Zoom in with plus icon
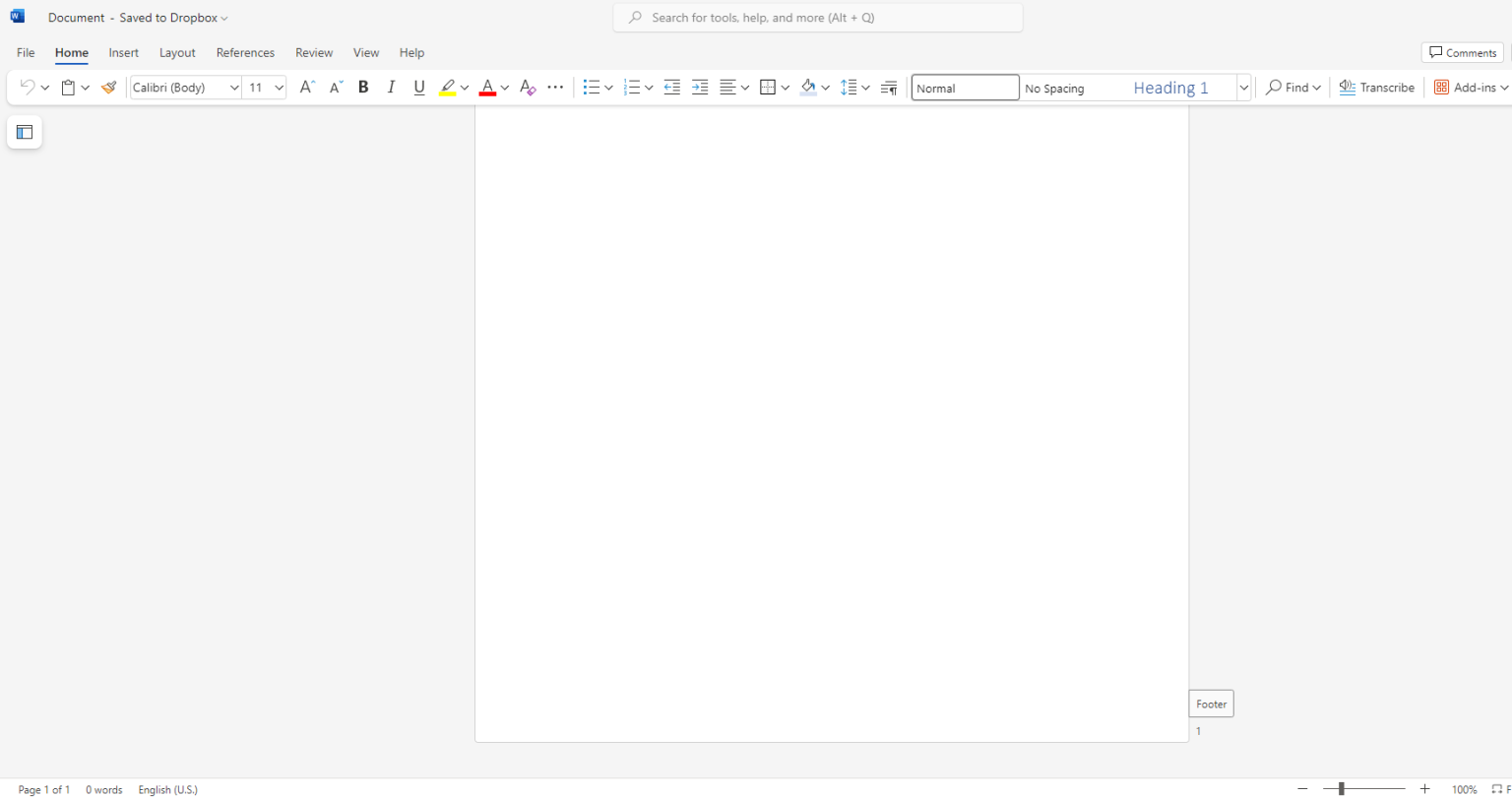 point(1424,789)
